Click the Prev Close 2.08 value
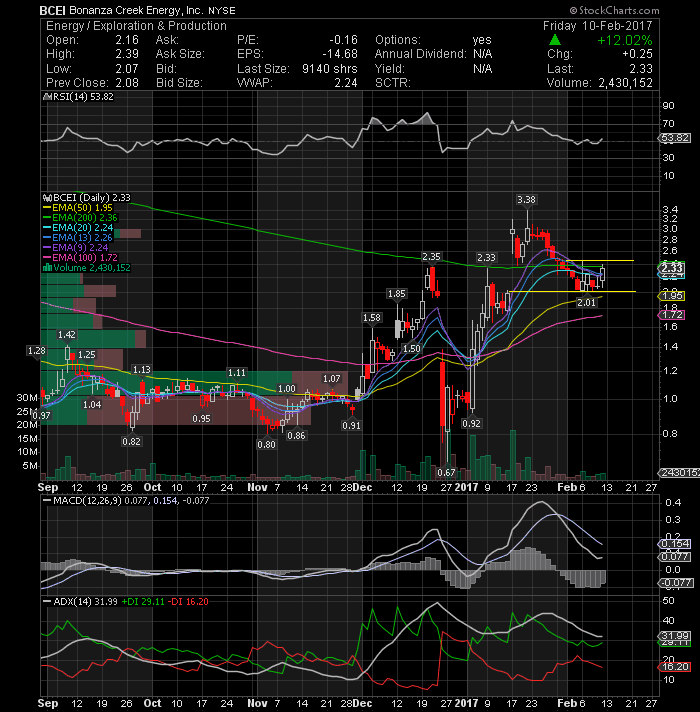This screenshot has width=700, height=712. coord(127,83)
